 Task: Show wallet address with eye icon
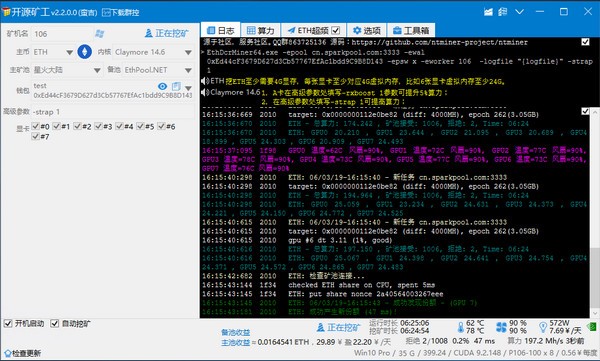[x=163, y=87]
